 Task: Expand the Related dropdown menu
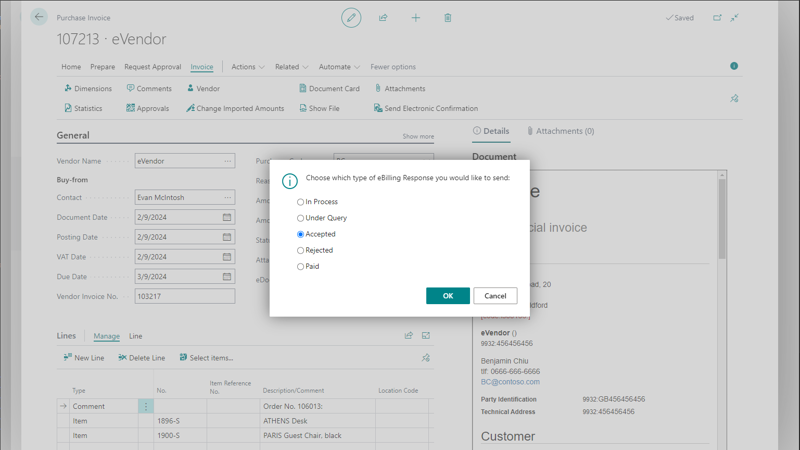click(291, 67)
